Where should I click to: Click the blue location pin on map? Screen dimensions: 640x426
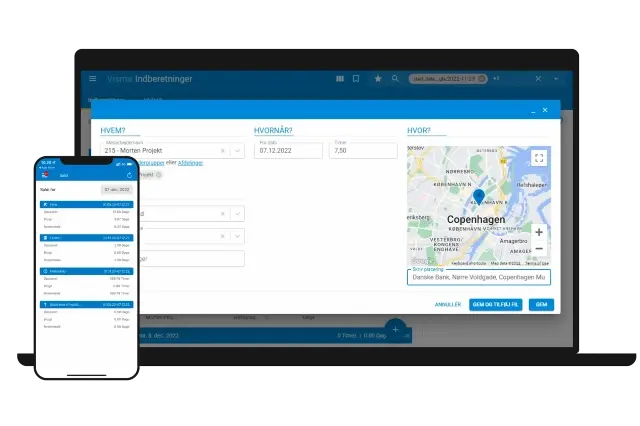pos(478,197)
